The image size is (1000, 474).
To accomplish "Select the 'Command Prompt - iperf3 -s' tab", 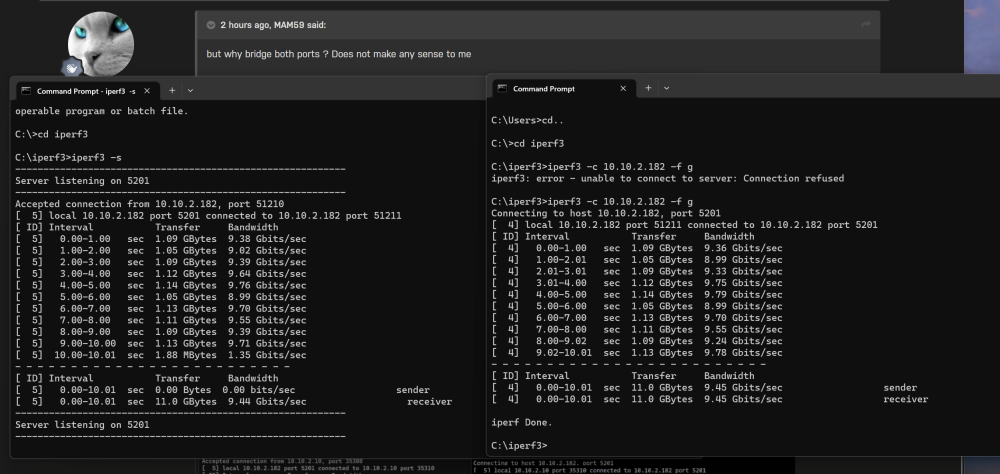I will click(x=85, y=91).
